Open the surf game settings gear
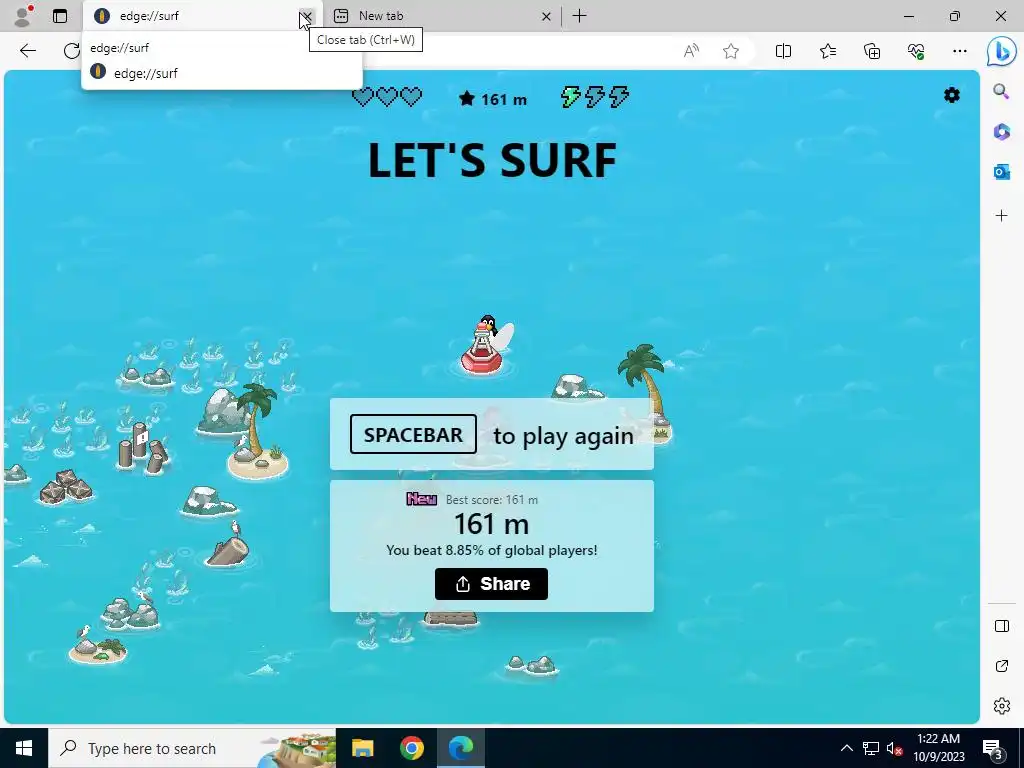 (x=952, y=95)
